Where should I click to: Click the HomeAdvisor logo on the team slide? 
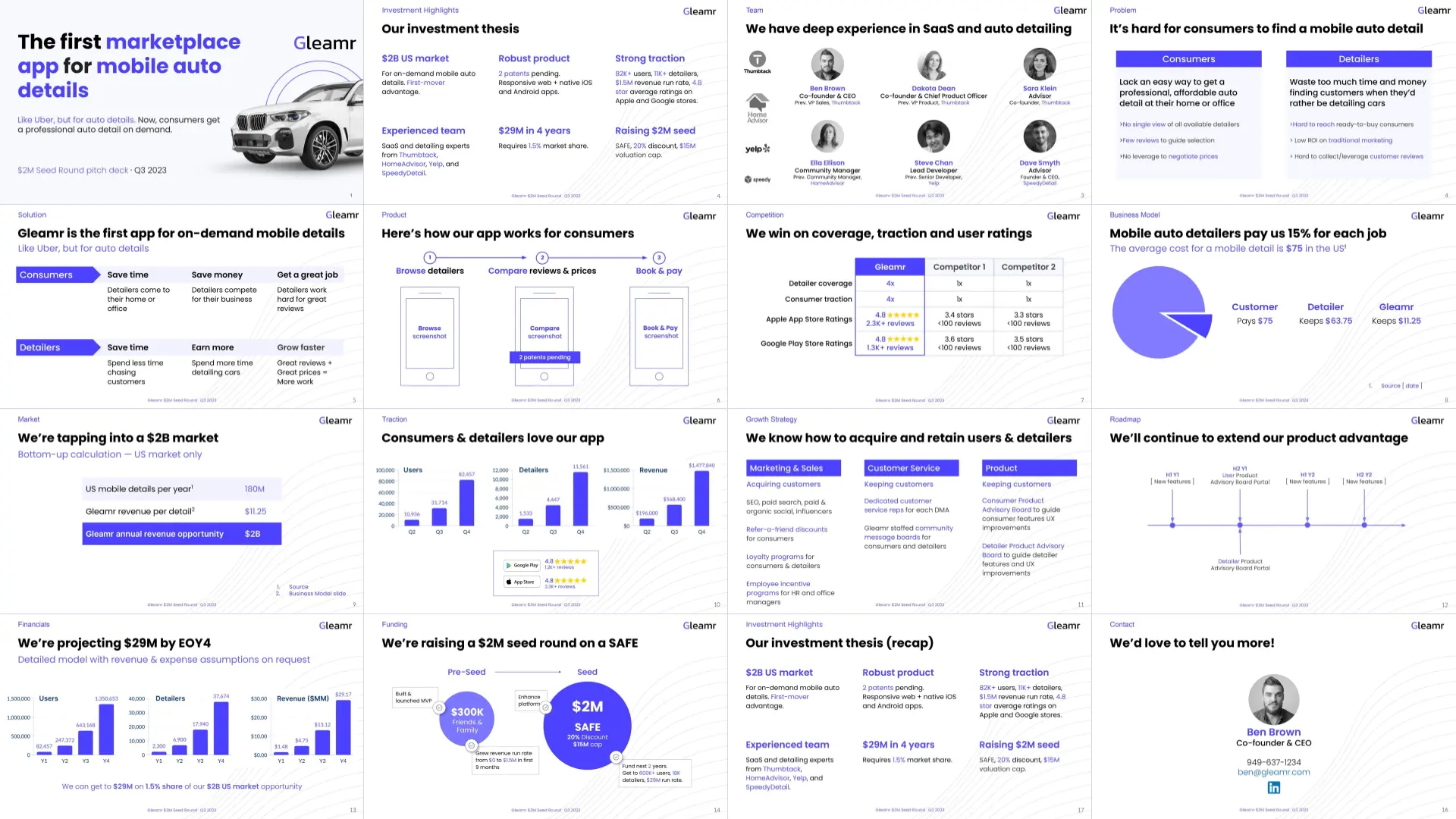[758, 105]
